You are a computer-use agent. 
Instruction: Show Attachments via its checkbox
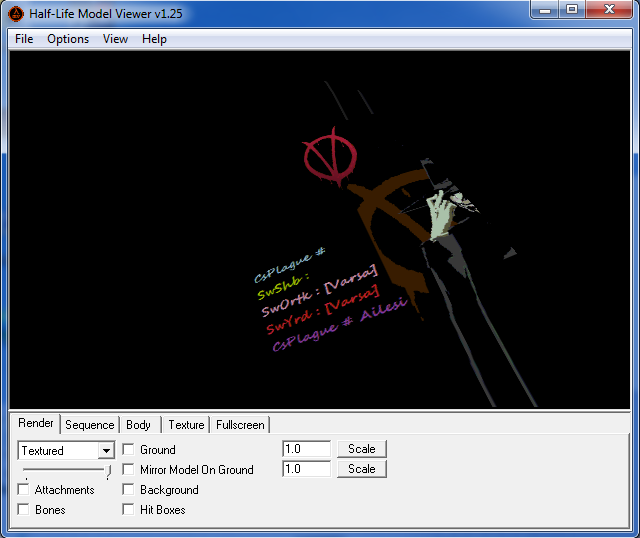pos(23,490)
